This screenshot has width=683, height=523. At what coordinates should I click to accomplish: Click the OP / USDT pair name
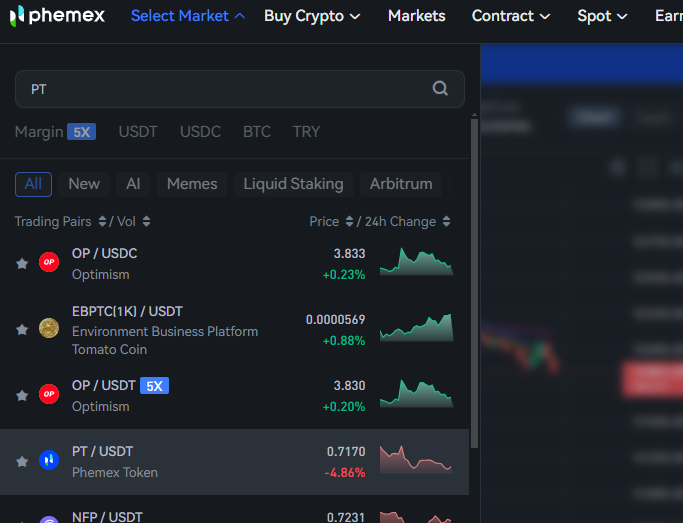click(x=104, y=385)
